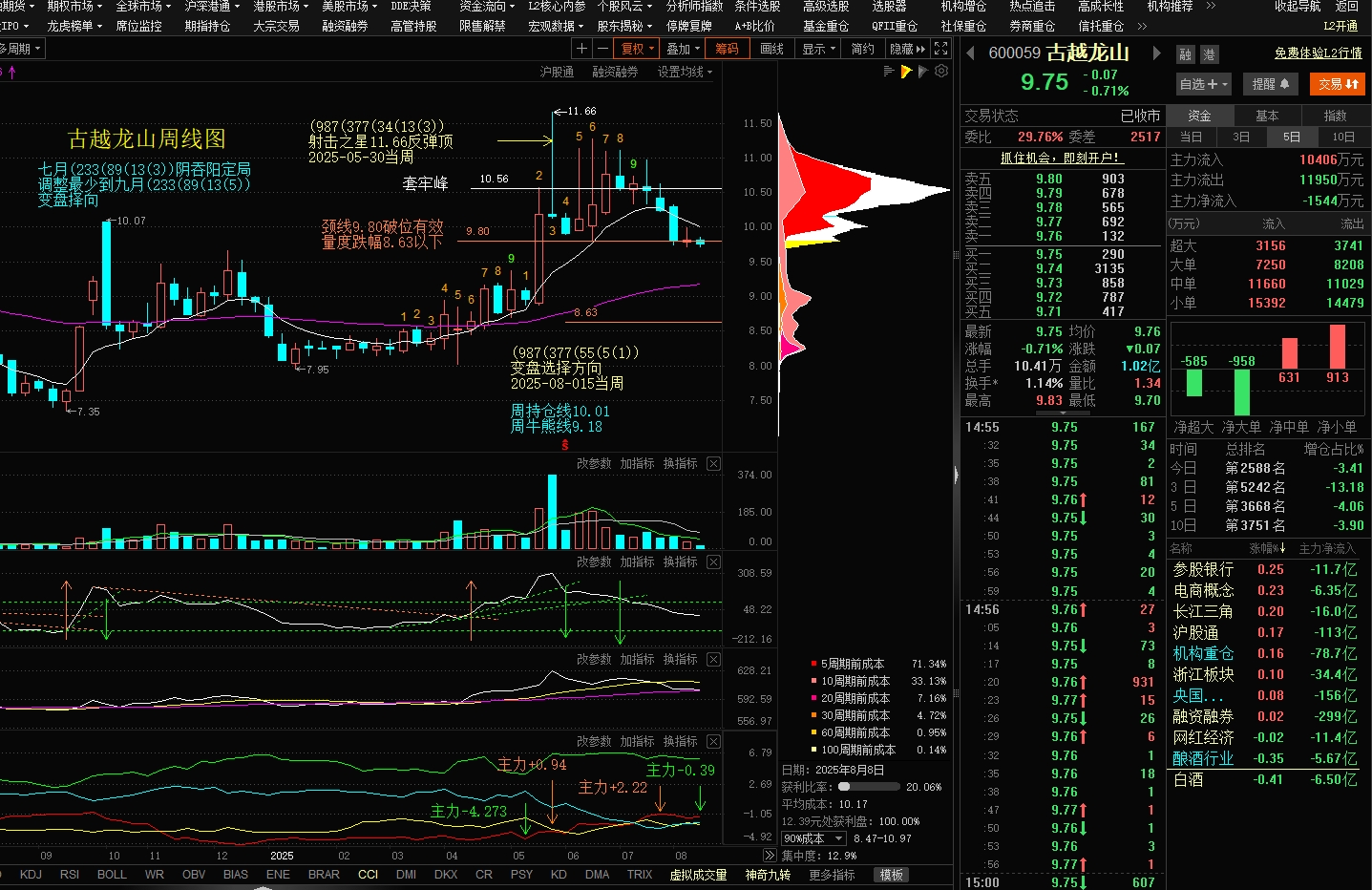Close the CCI indicator panel

click(713, 562)
